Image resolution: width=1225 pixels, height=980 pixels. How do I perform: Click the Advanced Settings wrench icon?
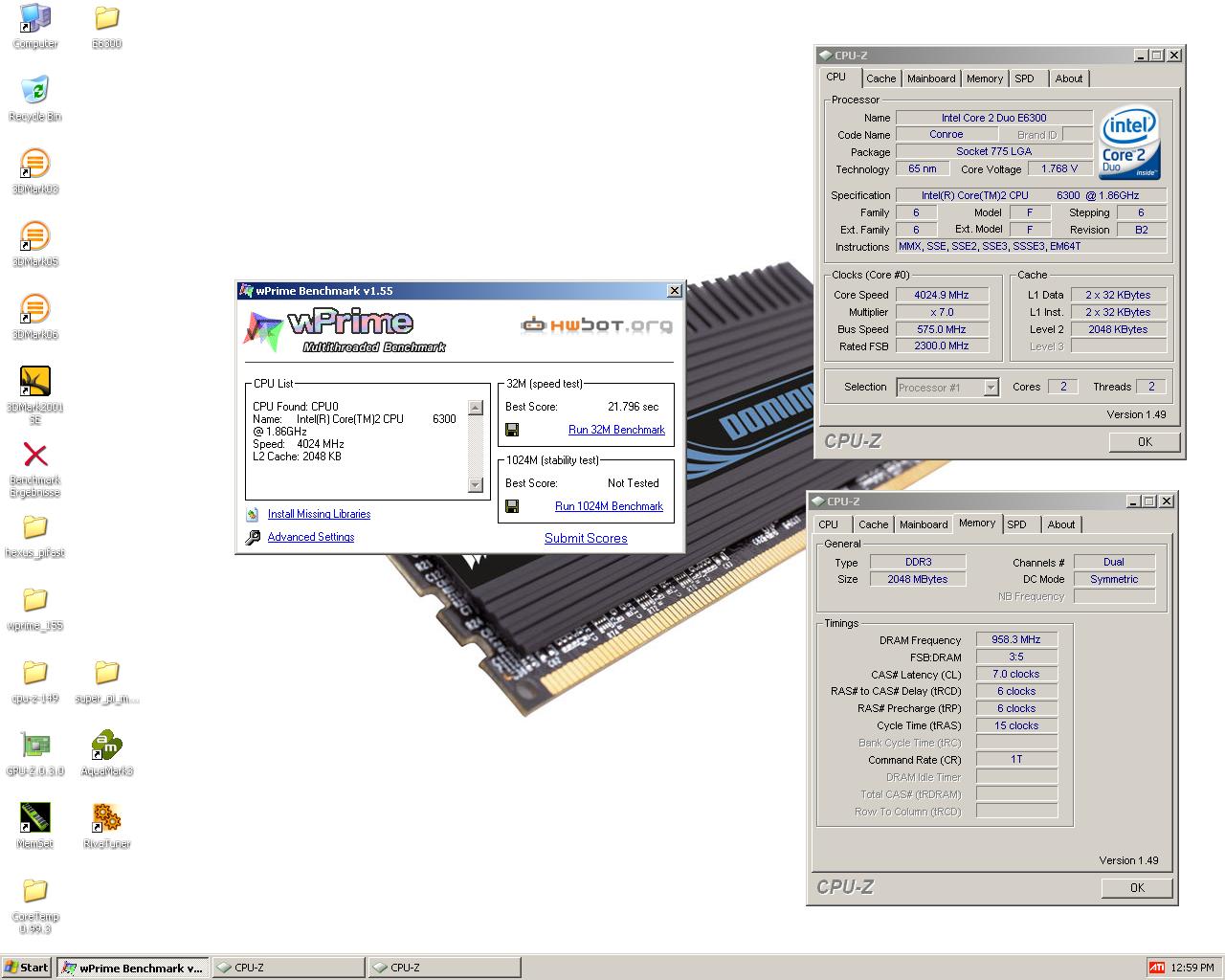(253, 538)
